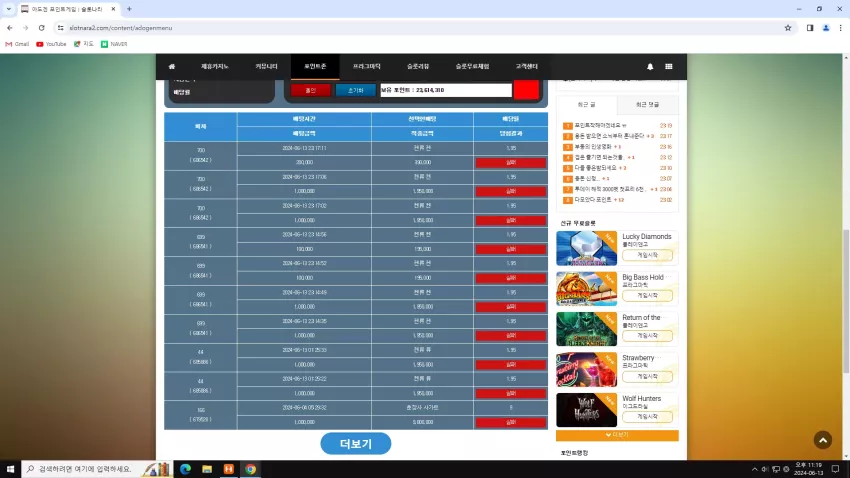The width and height of the screenshot is (850, 478).
Task: Open Strawberry slot thumbnail
Action: point(587,370)
